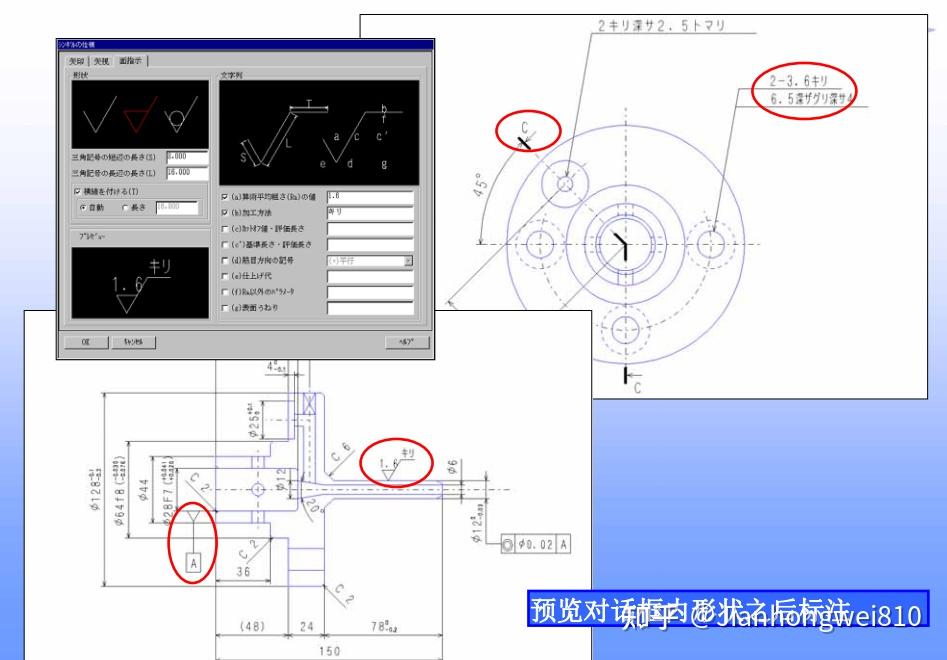Click the circled 1.6 キリ roughness mark
Viewport: 947px width, 660px height.
click(x=398, y=462)
